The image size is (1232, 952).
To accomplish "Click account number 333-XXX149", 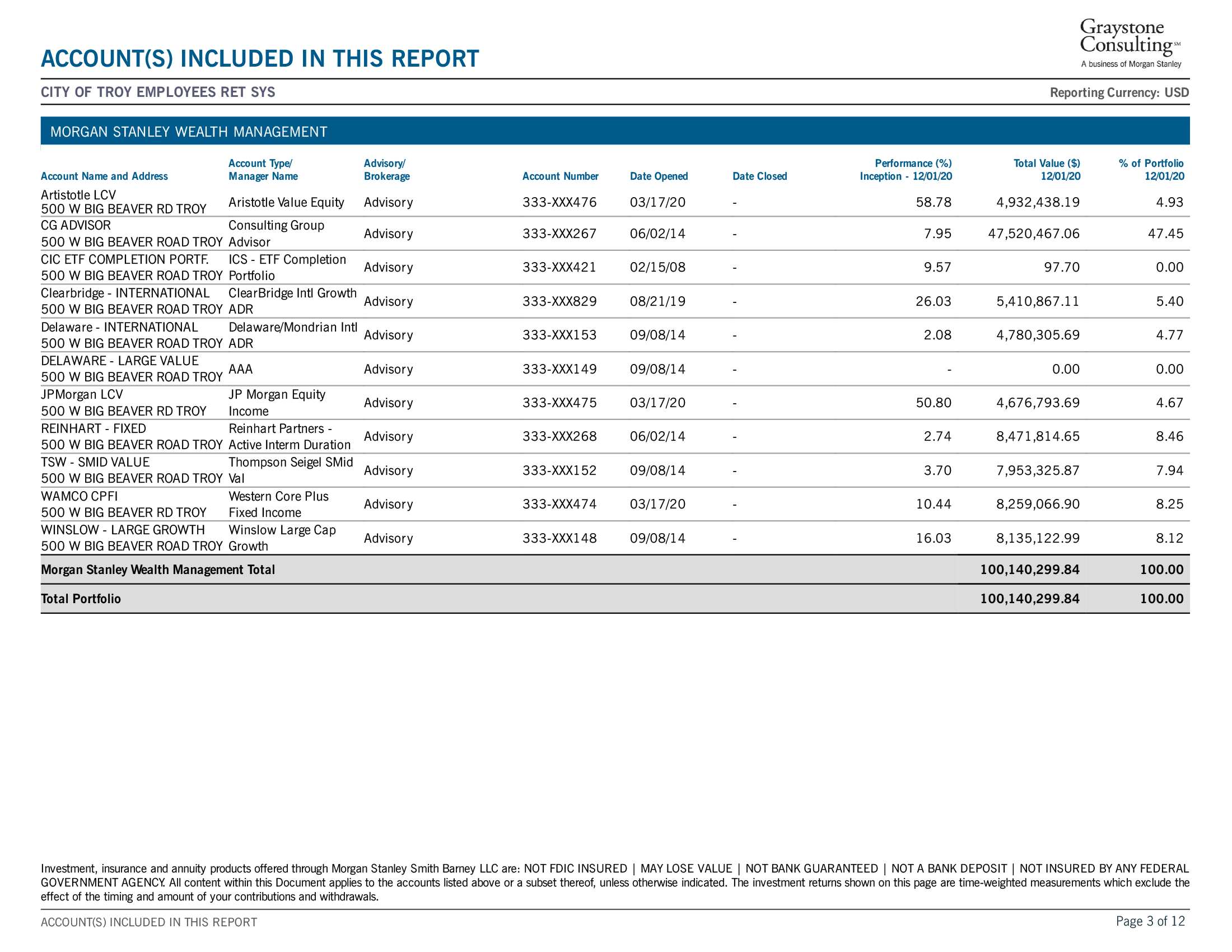I will click(x=559, y=369).
